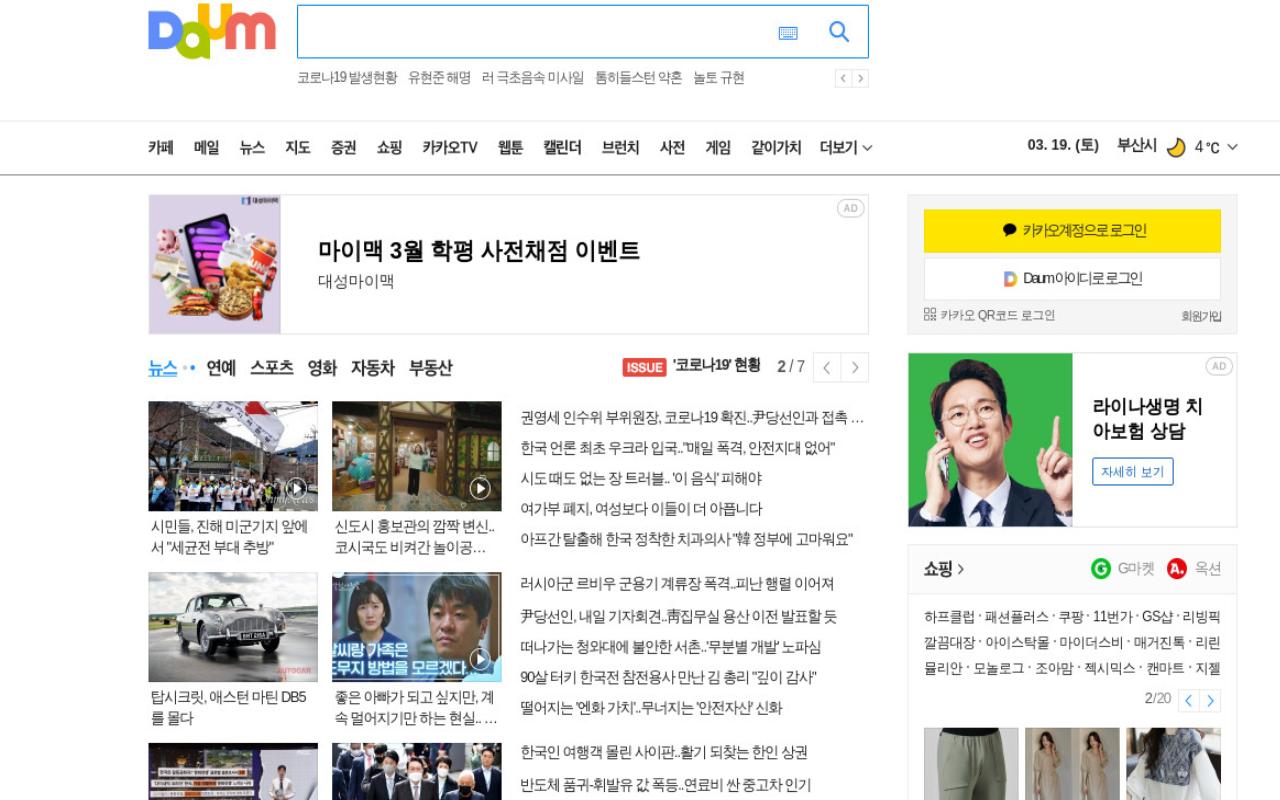The image size is (1280, 800).
Task: Read headline 떨어지는 '엔화 가치'
Action: tap(651, 708)
